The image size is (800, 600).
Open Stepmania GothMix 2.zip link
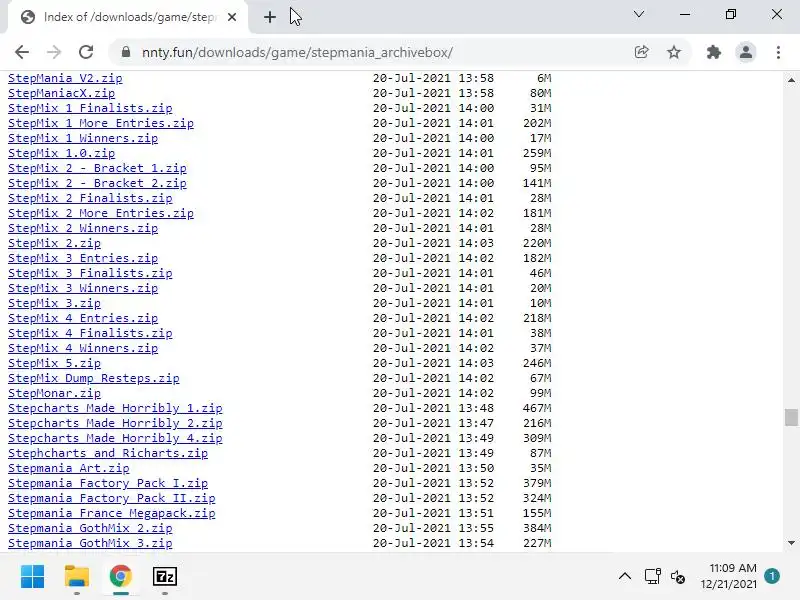[90, 528]
